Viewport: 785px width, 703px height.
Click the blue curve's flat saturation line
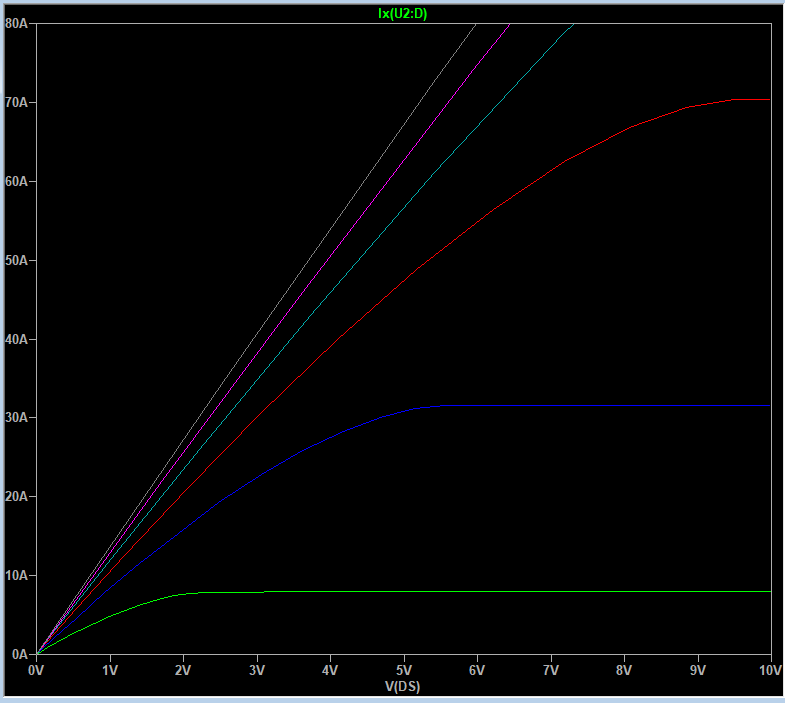pos(606,406)
